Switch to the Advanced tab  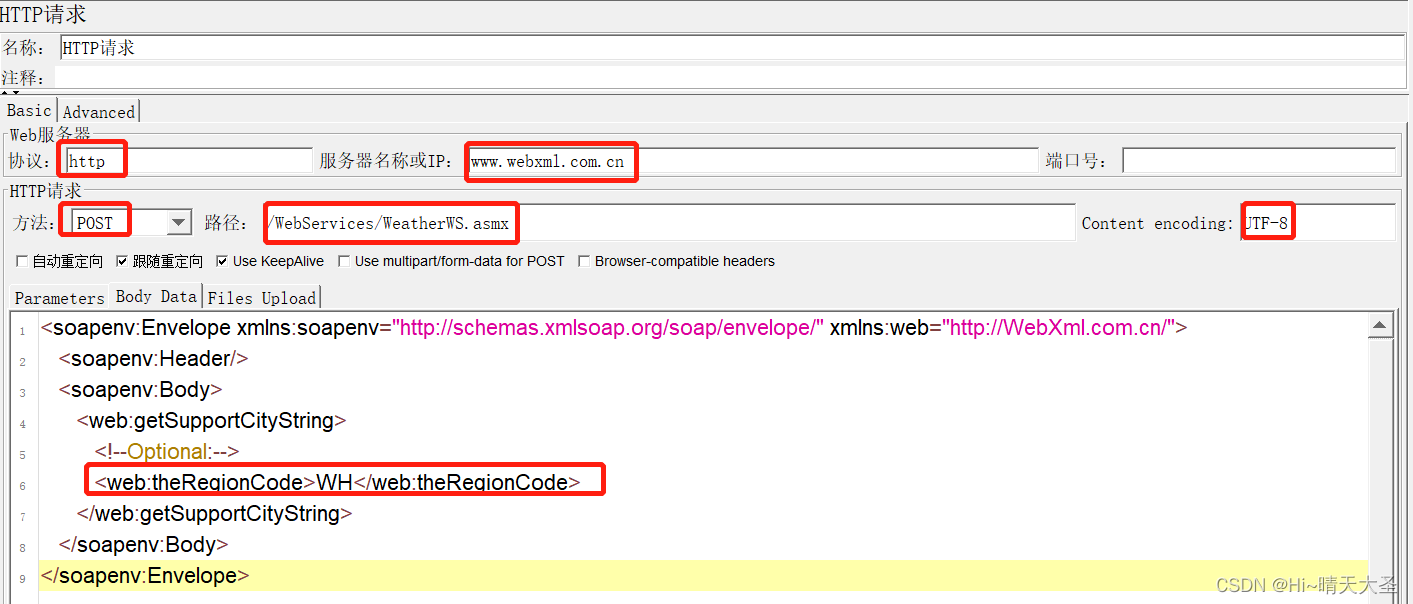point(97,111)
